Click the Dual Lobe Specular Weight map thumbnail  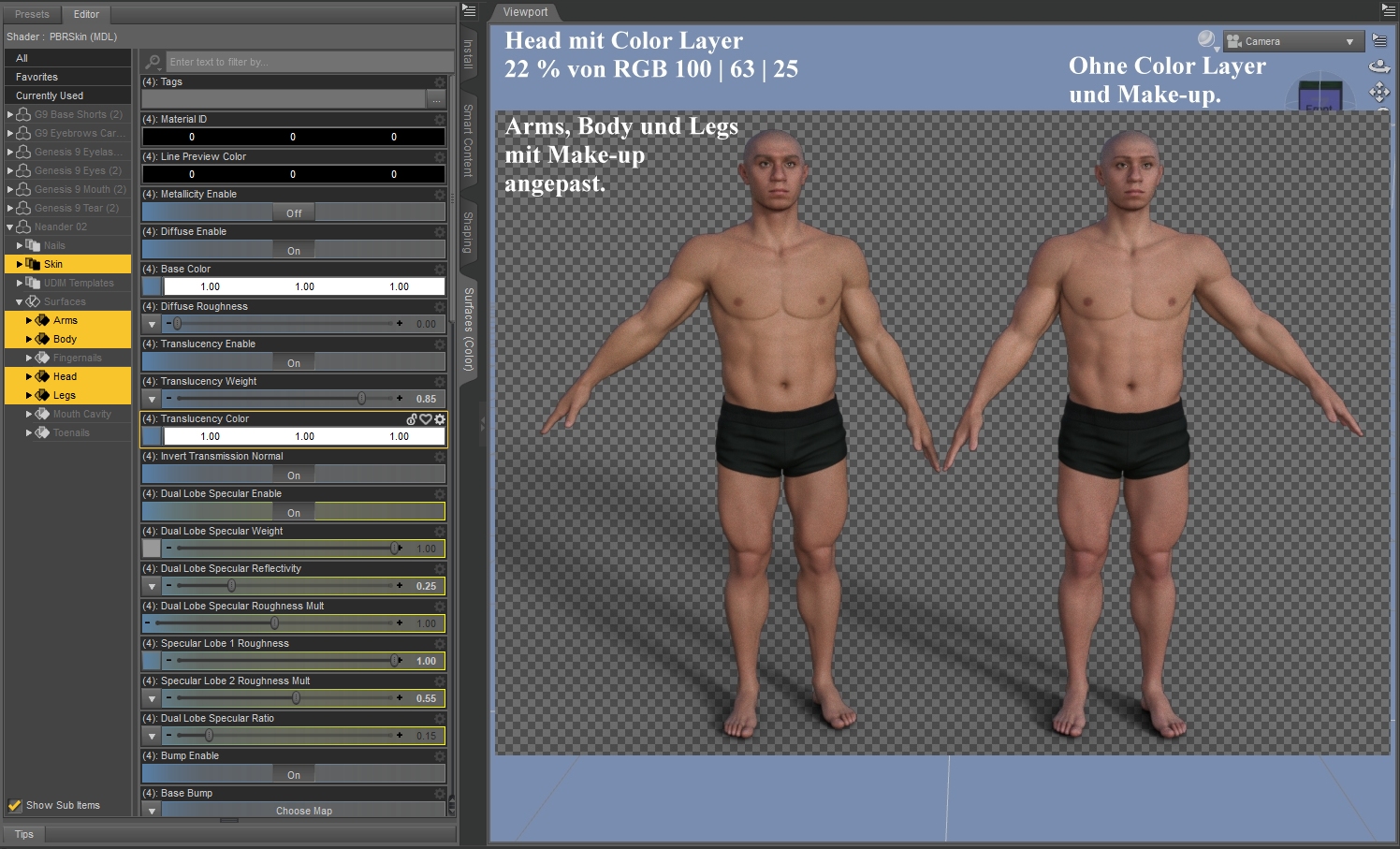(152, 549)
